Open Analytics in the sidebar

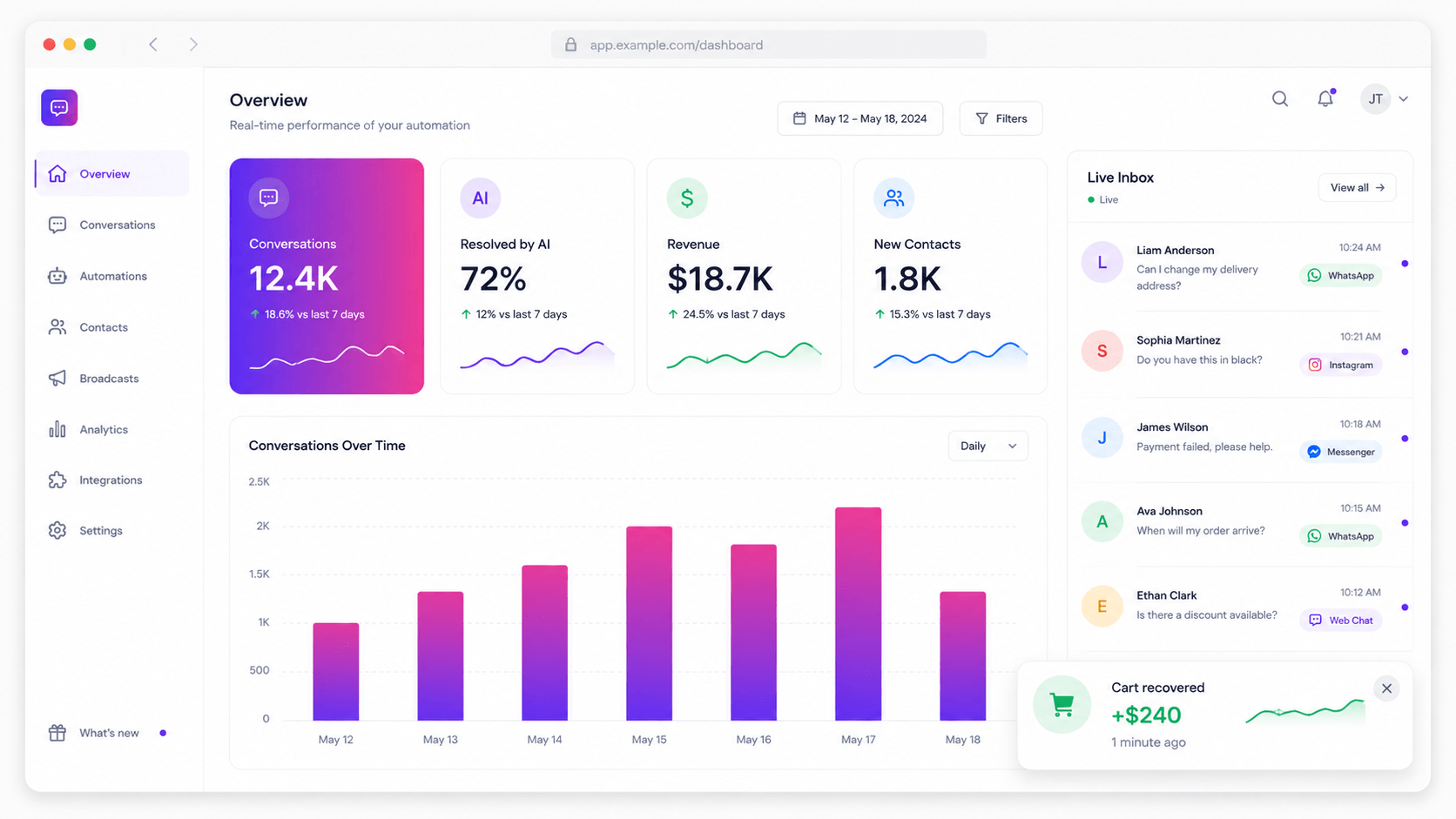pos(112,429)
